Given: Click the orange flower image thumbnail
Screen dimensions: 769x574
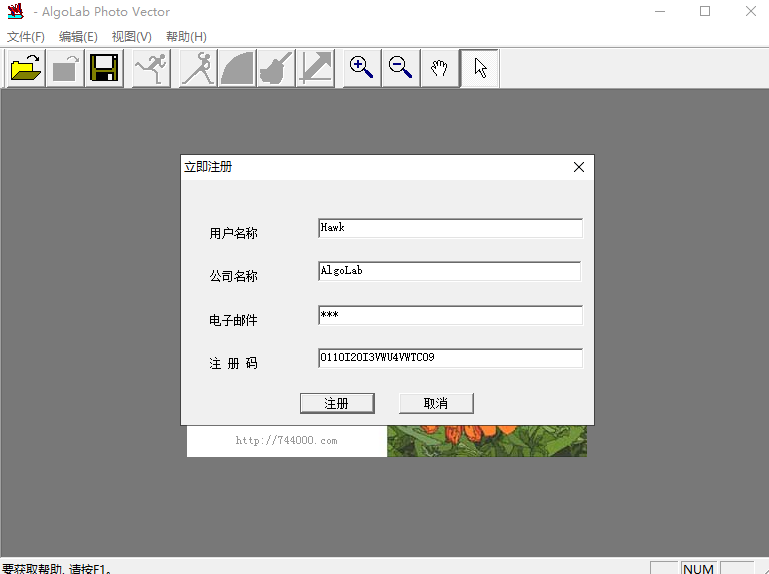Looking at the screenshot, I should (487, 441).
